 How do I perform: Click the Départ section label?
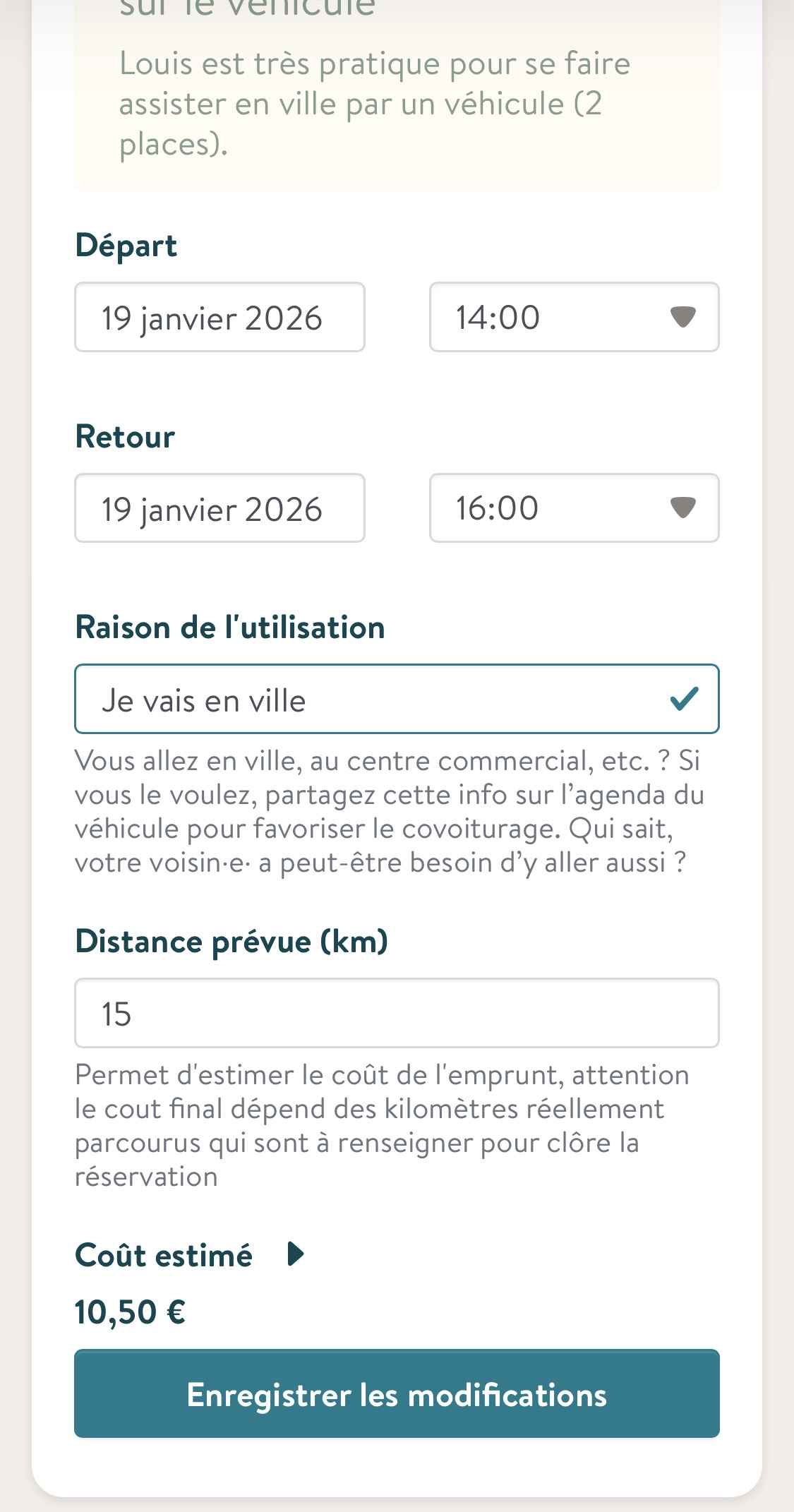click(x=126, y=246)
